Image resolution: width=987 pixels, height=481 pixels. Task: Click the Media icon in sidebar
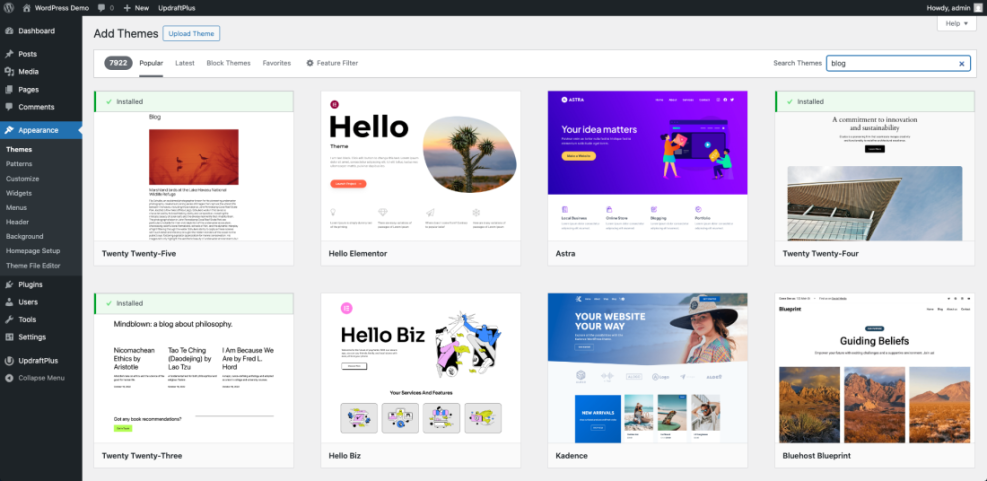click(x=9, y=72)
